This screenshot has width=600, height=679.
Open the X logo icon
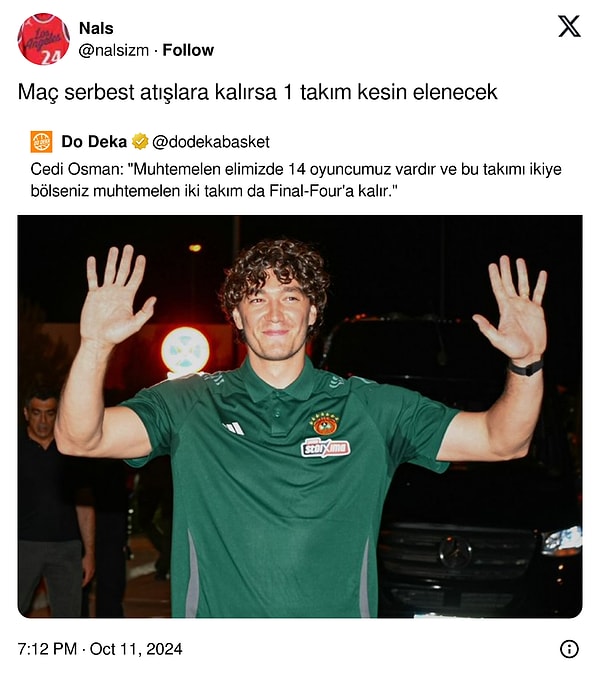point(569,27)
